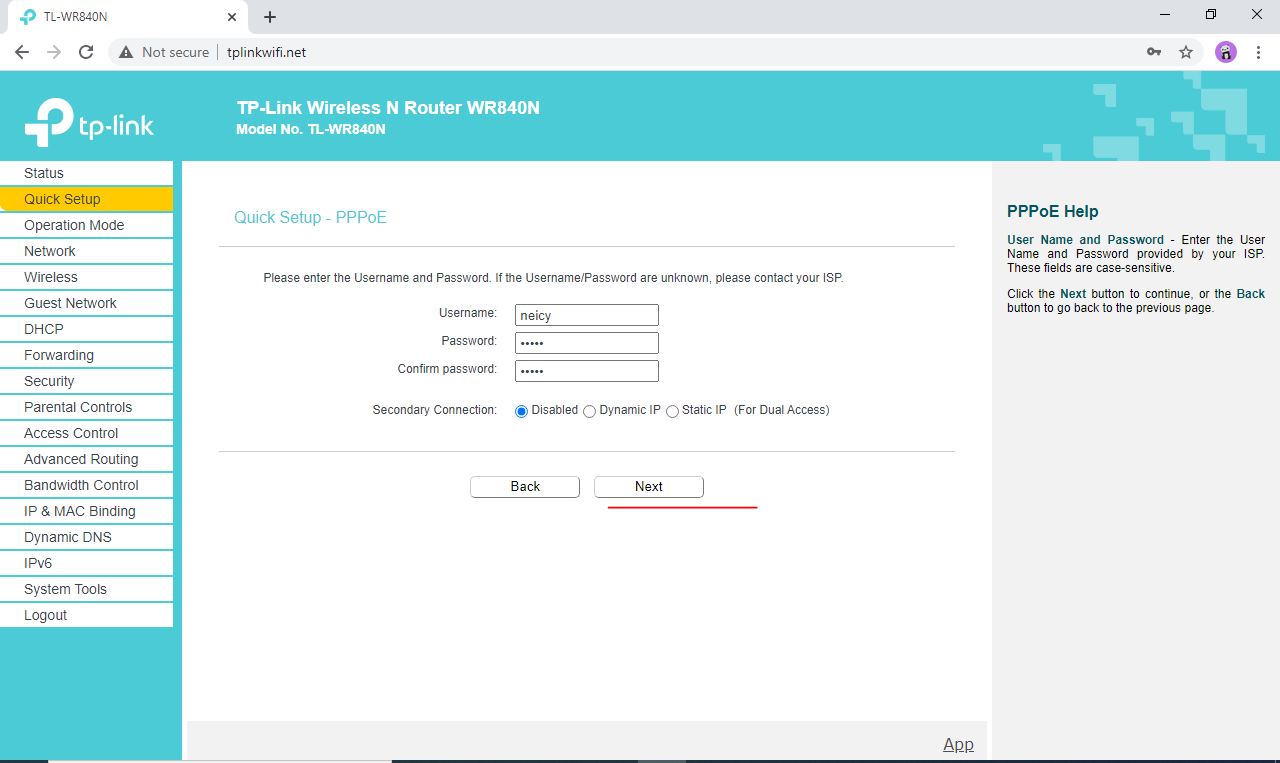Click the browser back arrow
Viewport: 1280px width, 763px height.
(22, 52)
